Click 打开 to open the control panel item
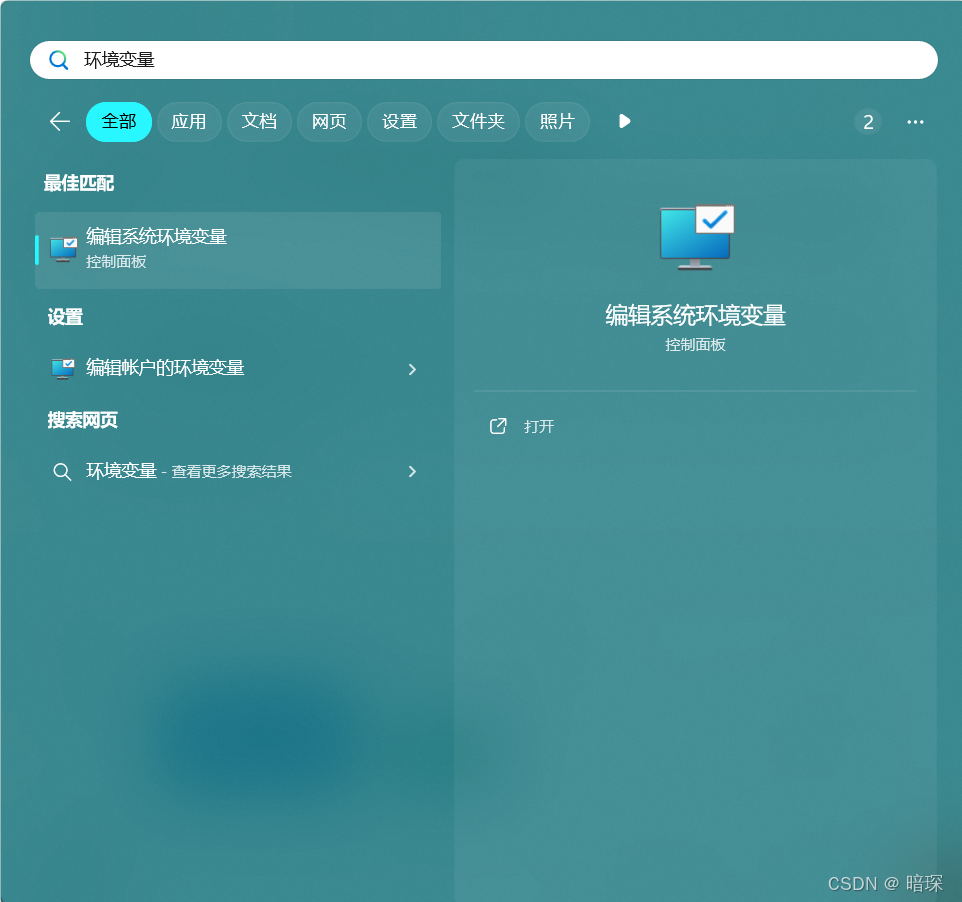The width and height of the screenshot is (962, 902). tap(539, 426)
